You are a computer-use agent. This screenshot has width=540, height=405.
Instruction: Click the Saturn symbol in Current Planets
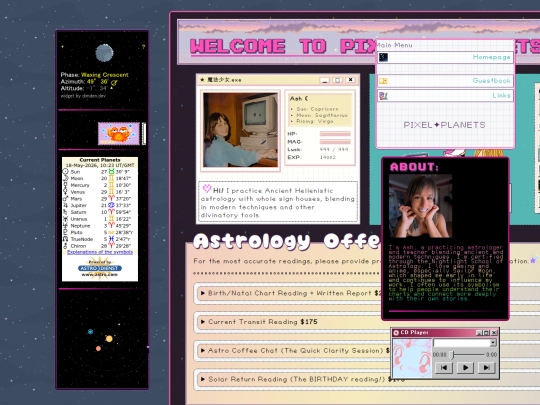(65, 212)
